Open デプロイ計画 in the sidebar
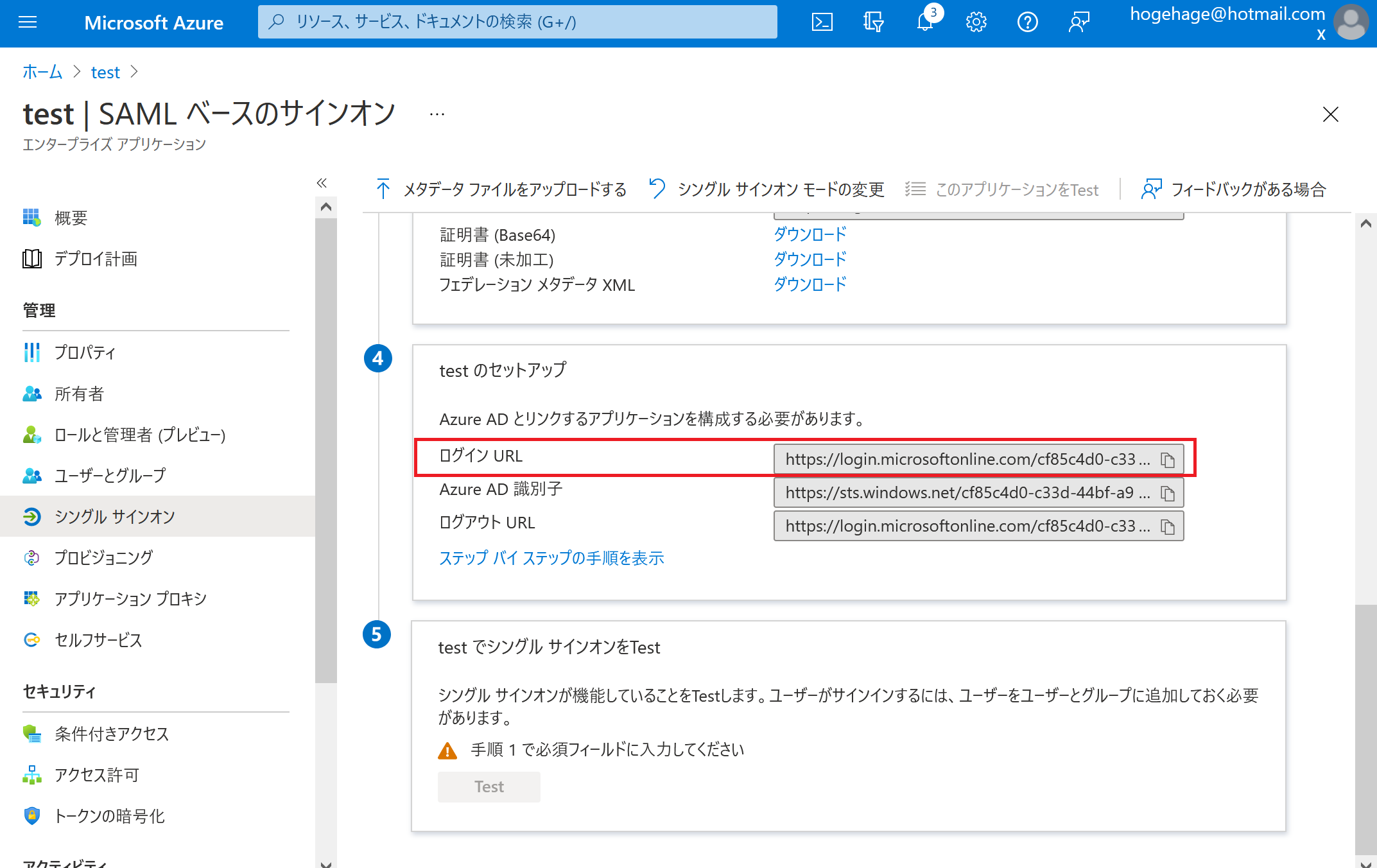1377x868 pixels. click(157, 259)
